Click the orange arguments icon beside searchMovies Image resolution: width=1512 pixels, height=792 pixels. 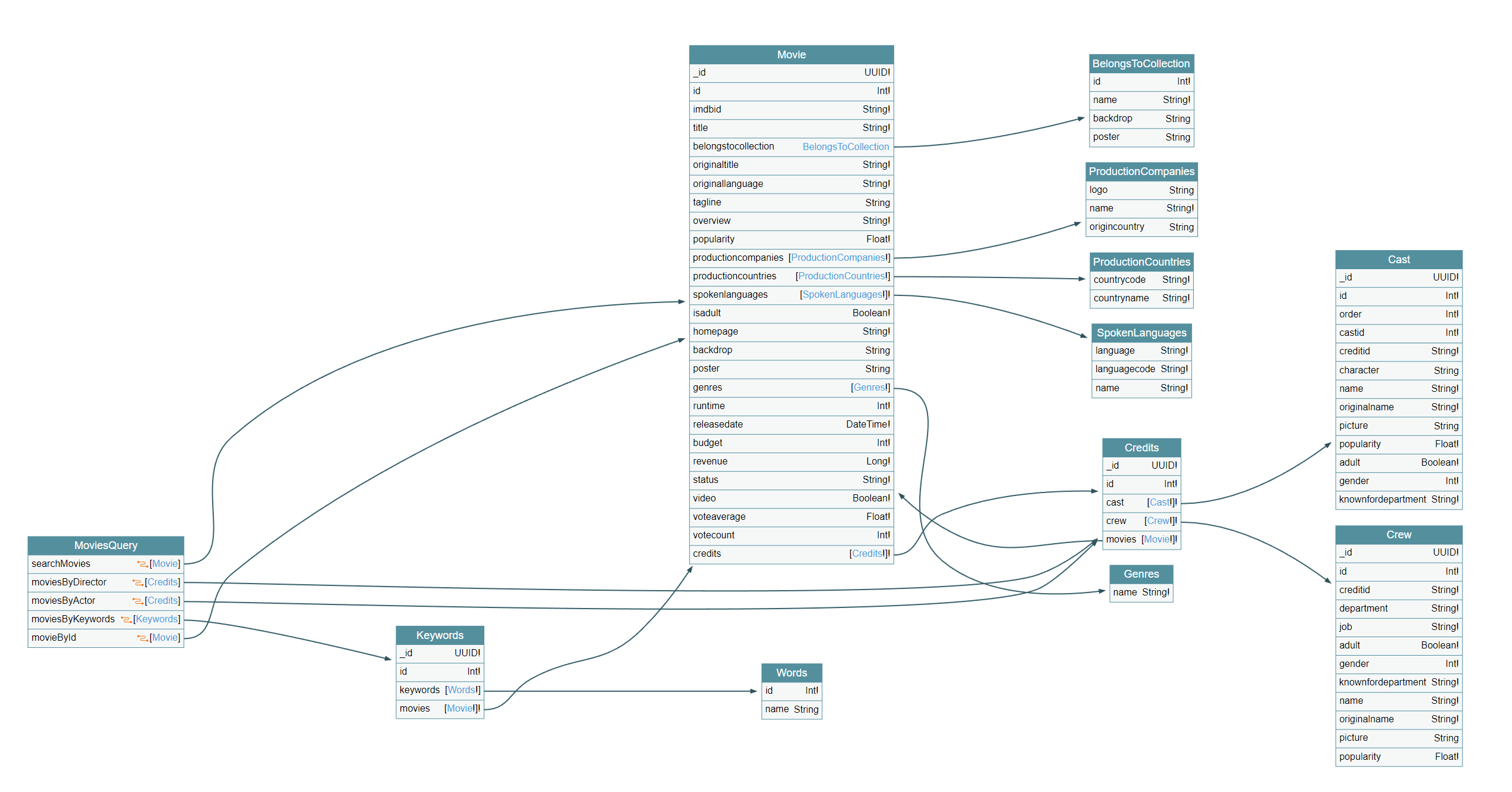pos(142,564)
